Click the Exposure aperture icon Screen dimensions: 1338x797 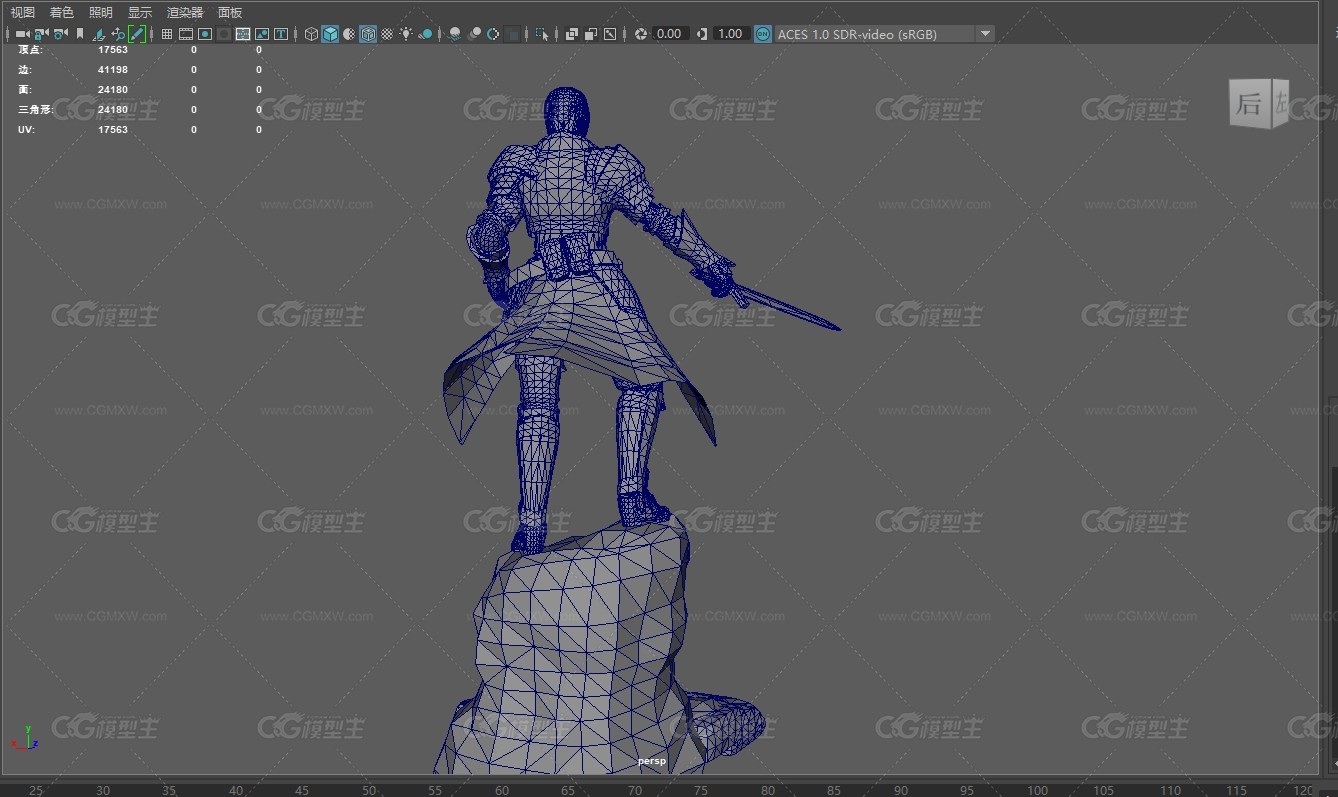640,34
